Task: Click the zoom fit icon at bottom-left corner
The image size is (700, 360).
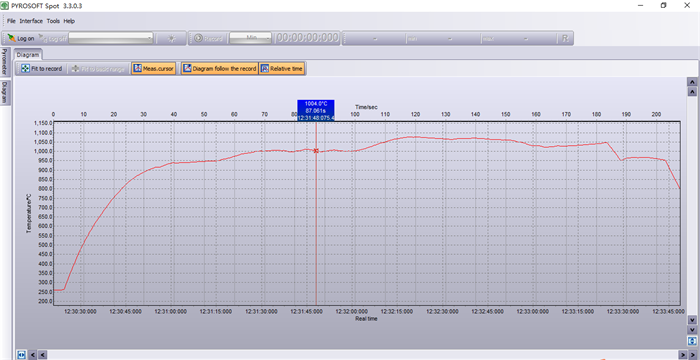Action: click(x=21, y=355)
